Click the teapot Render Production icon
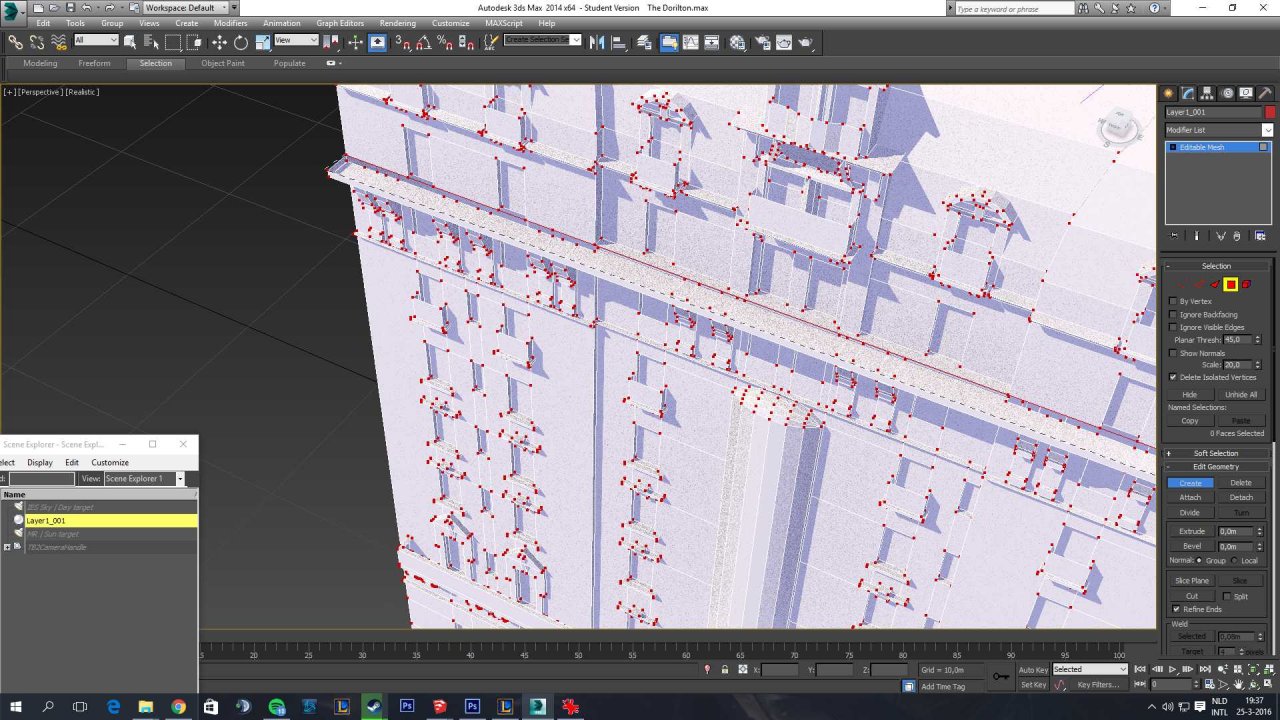1280x720 pixels. click(x=805, y=42)
